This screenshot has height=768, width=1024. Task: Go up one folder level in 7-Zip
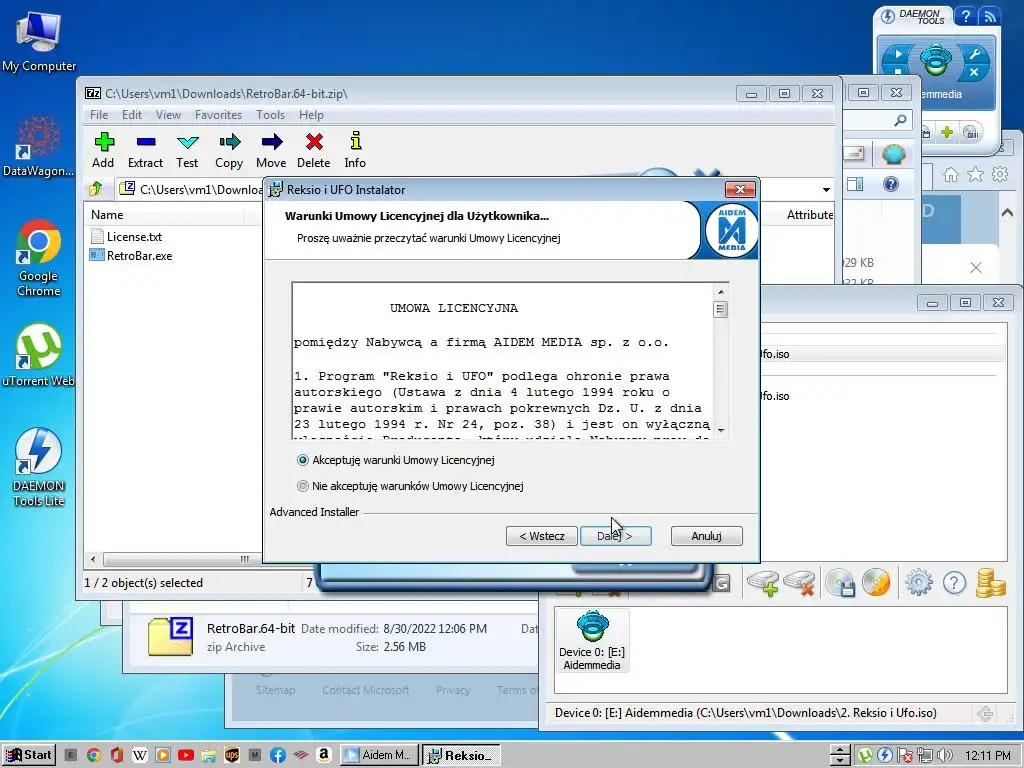tap(96, 189)
